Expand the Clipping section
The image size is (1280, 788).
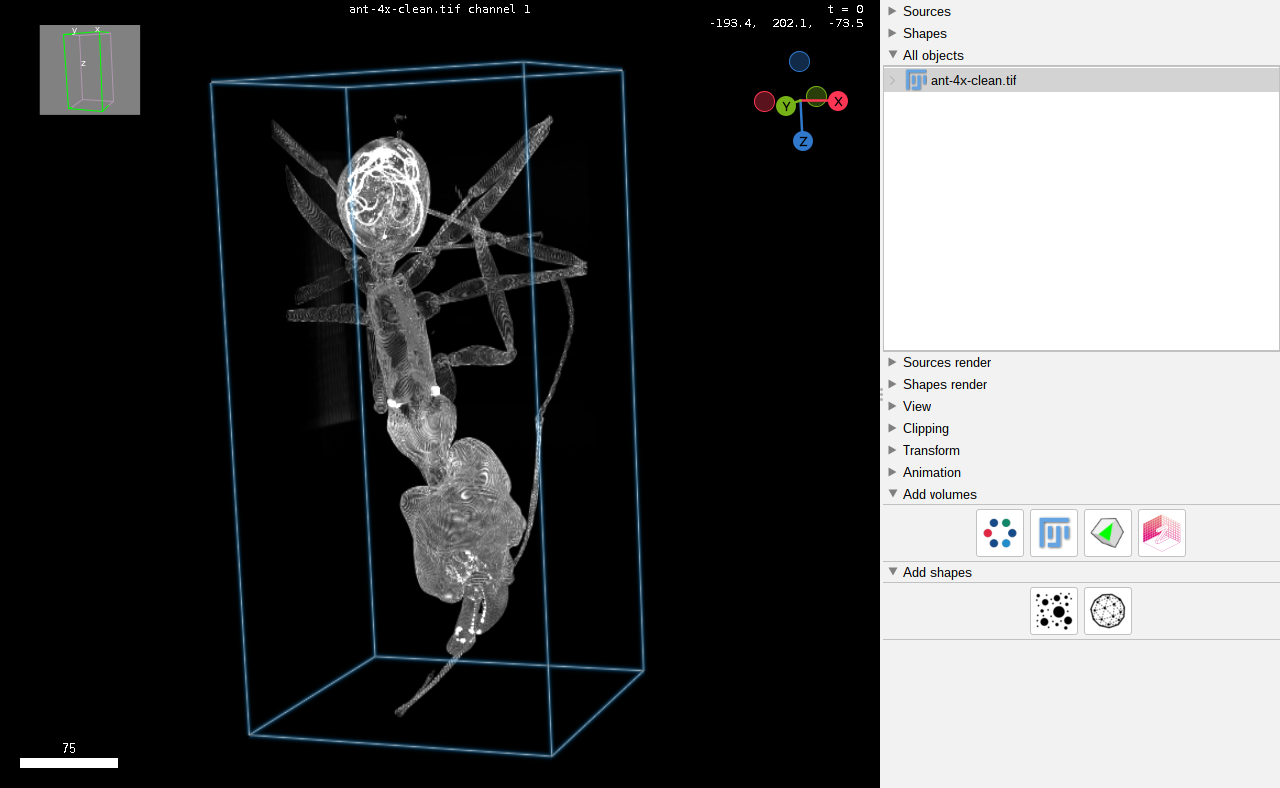click(x=893, y=428)
